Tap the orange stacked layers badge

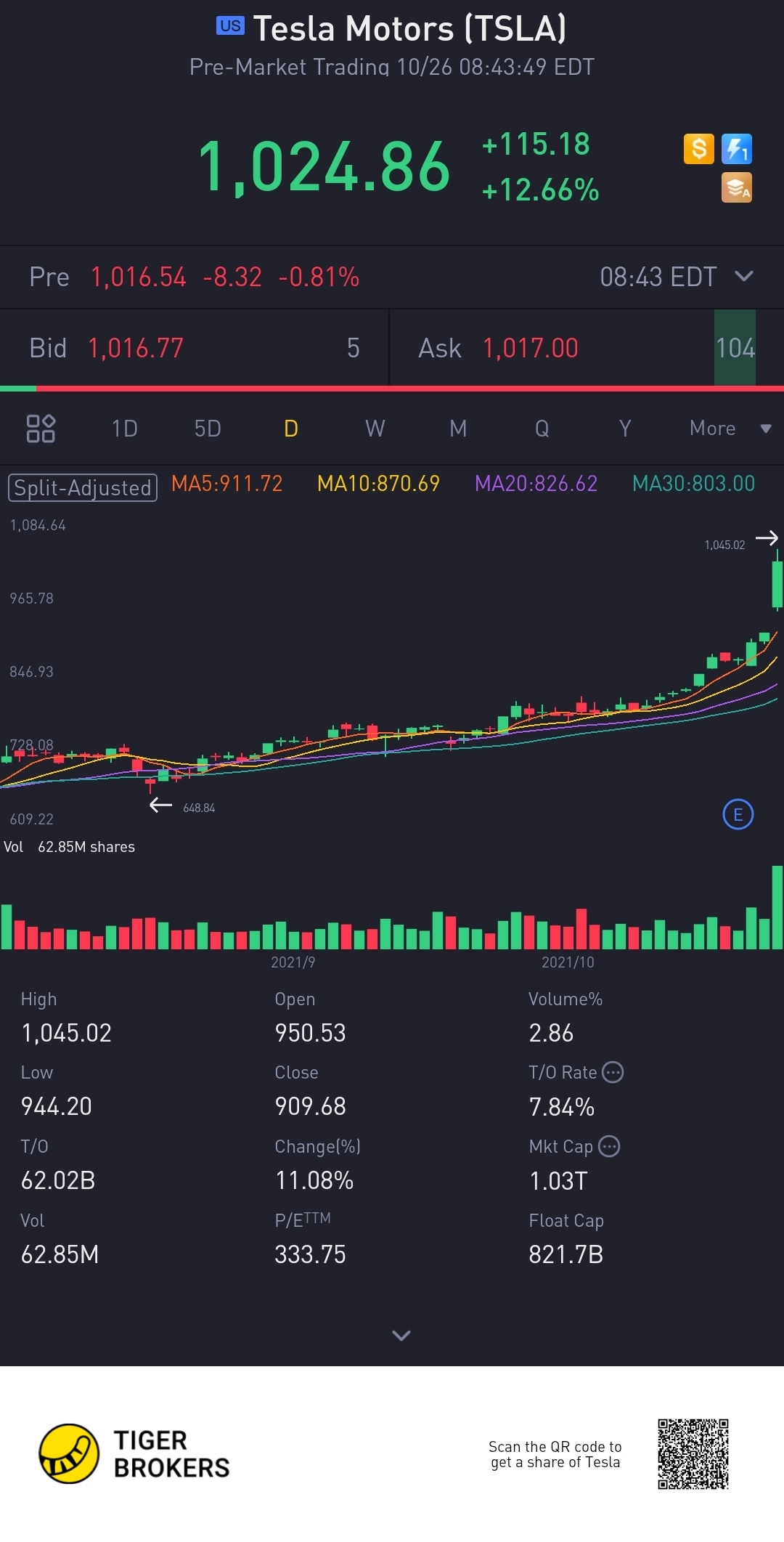(737, 187)
